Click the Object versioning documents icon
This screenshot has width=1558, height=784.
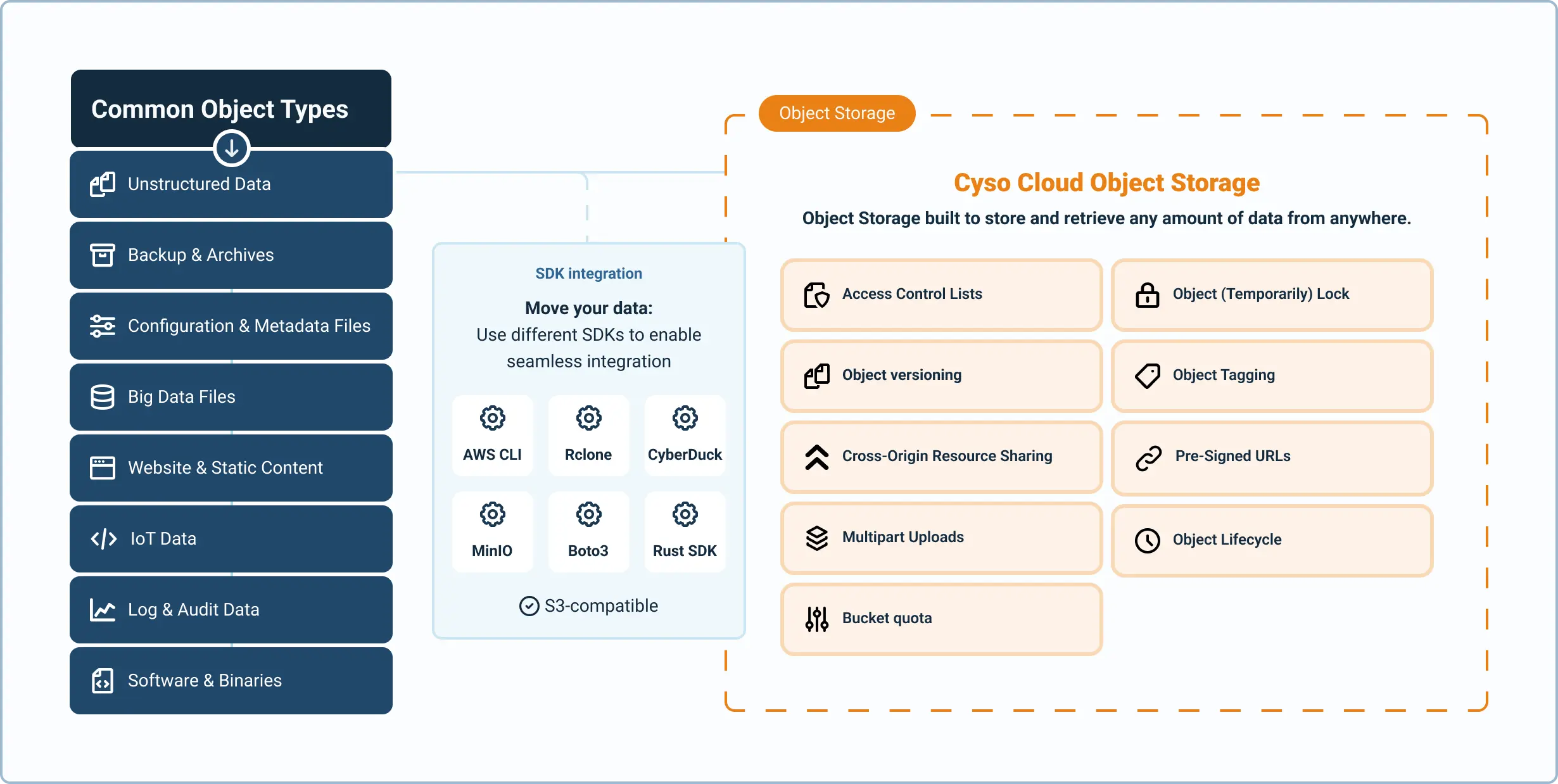817,376
